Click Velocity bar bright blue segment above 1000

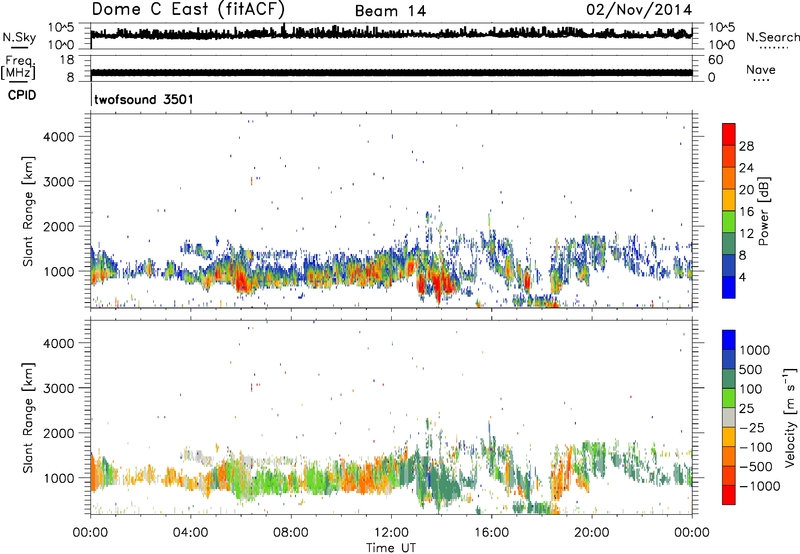click(729, 340)
